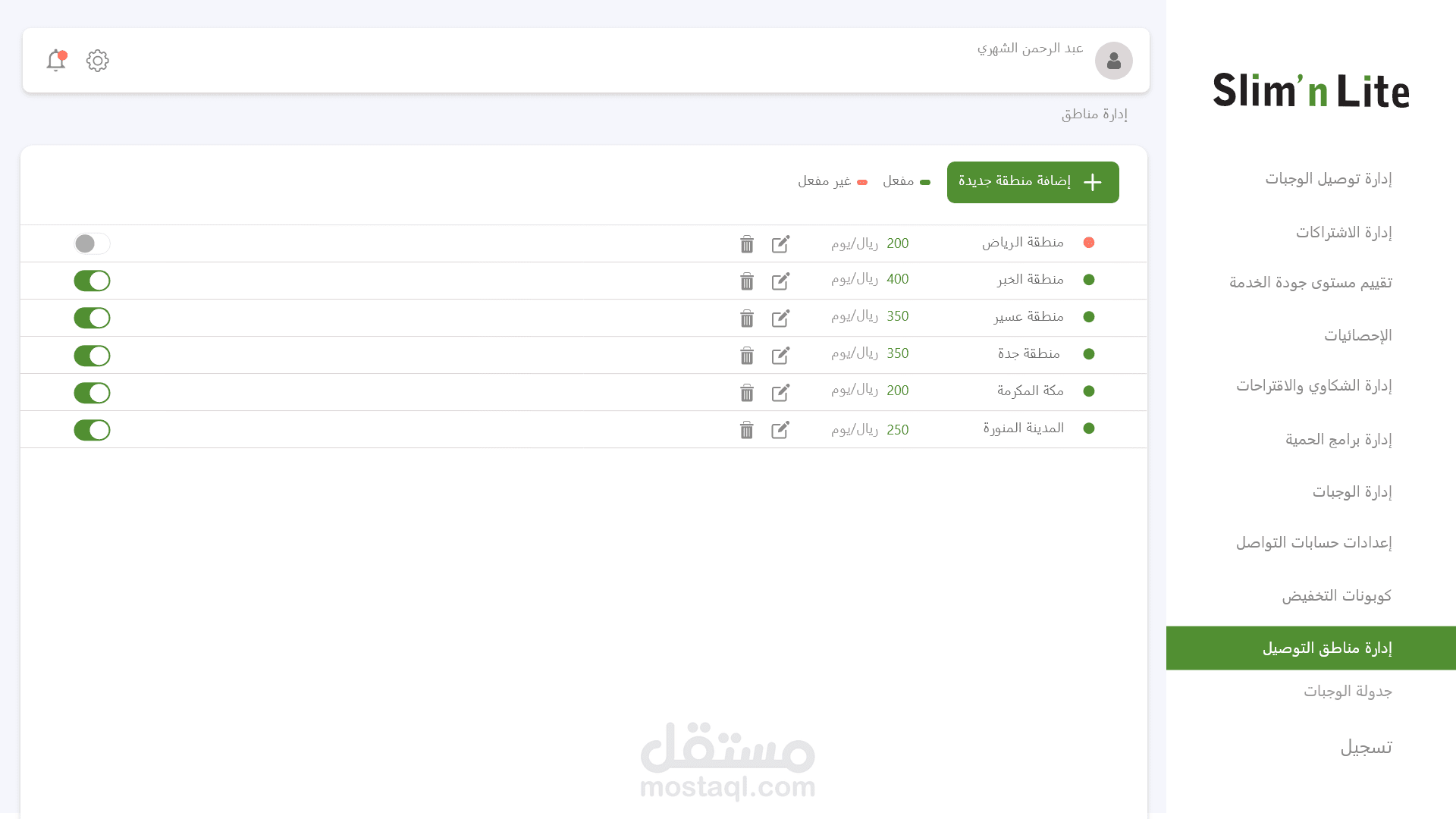Image resolution: width=1456 pixels, height=819 pixels.
Task: Turn off the مكة المكرمة toggle
Action: 92,393
